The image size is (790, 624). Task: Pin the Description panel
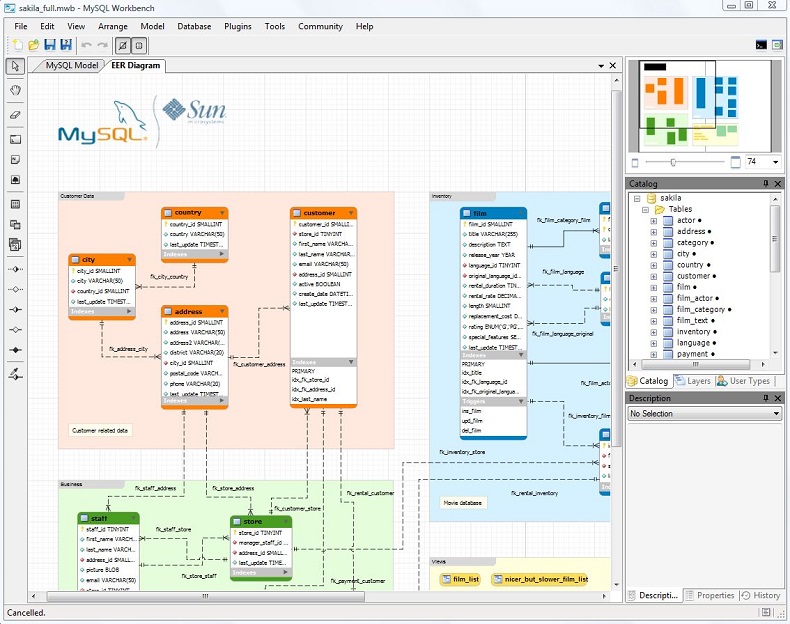(x=766, y=398)
